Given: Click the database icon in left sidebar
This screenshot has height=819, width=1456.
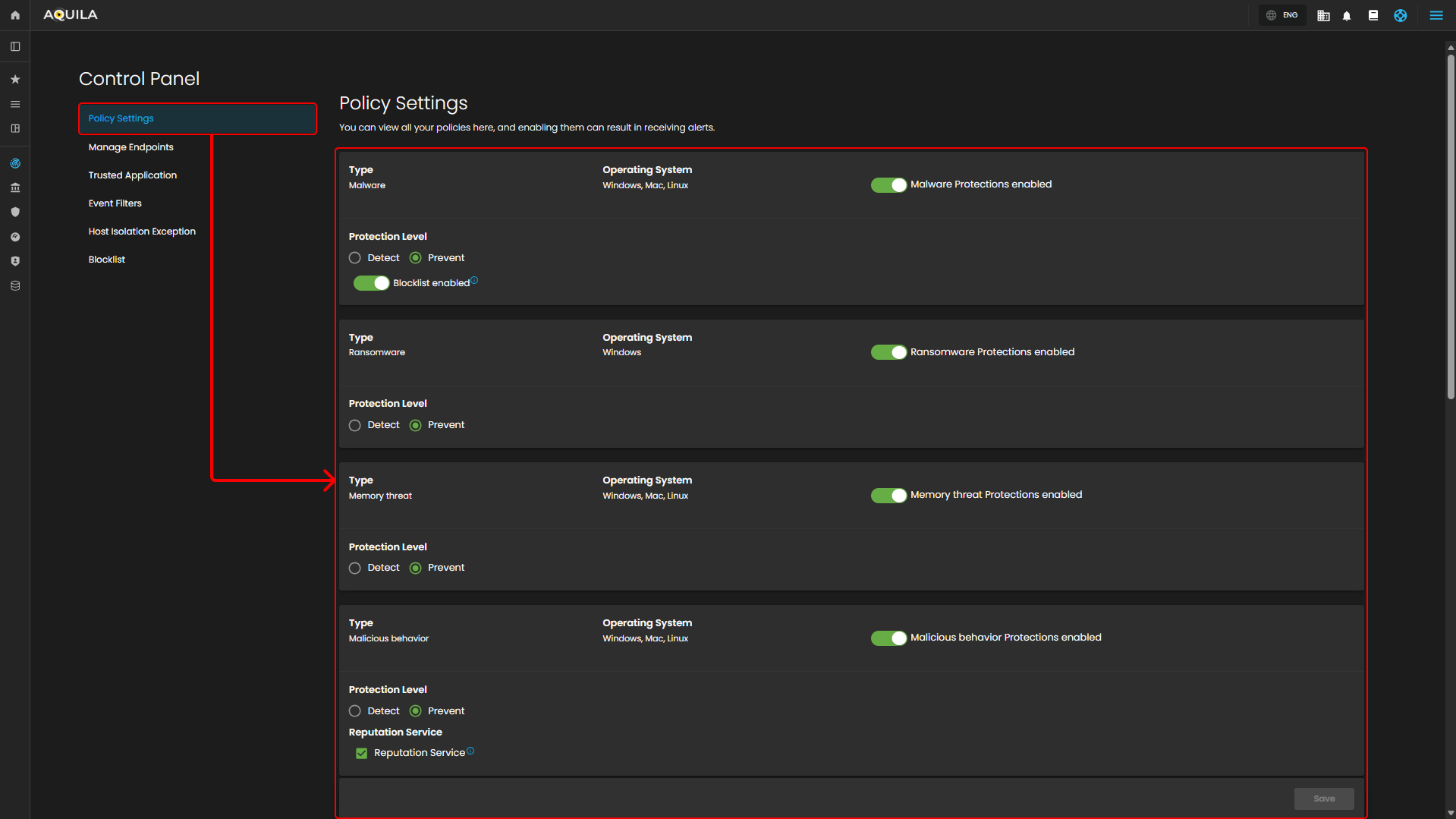Looking at the screenshot, I should (x=15, y=286).
